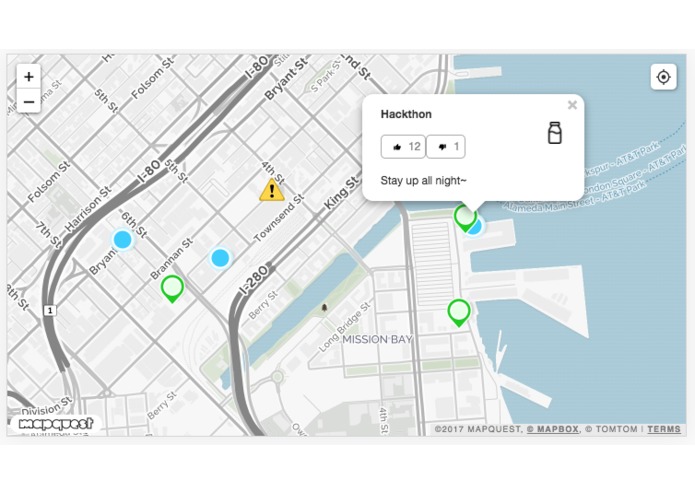Zoom out with the minus button
Image resolution: width=695 pixels, height=494 pixels.
pyautogui.click(x=29, y=101)
